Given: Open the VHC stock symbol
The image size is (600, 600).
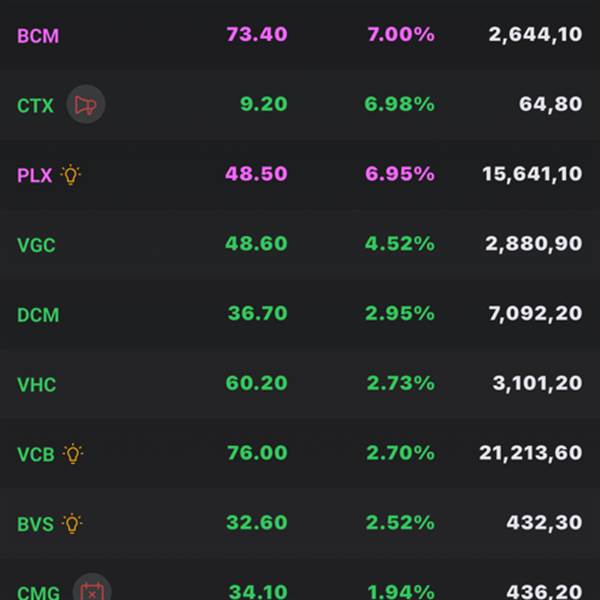Looking at the screenshot, I should 37,385.
